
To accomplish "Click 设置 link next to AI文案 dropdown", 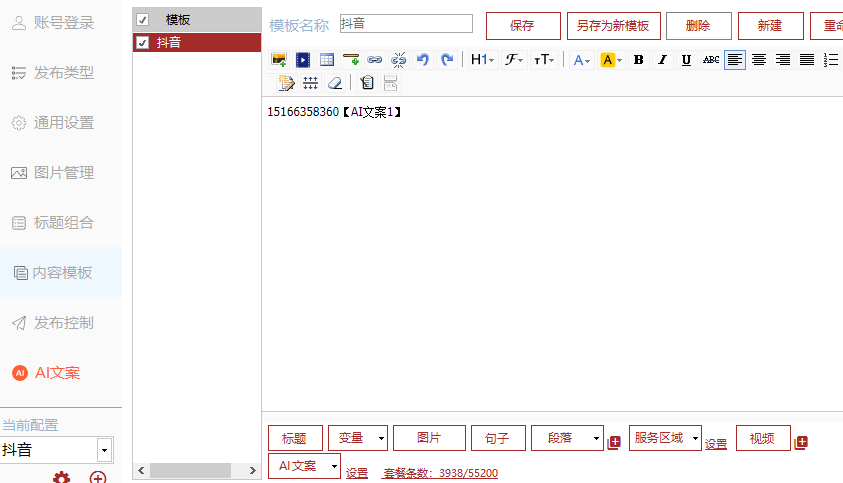I will click(x=356, y=473).
